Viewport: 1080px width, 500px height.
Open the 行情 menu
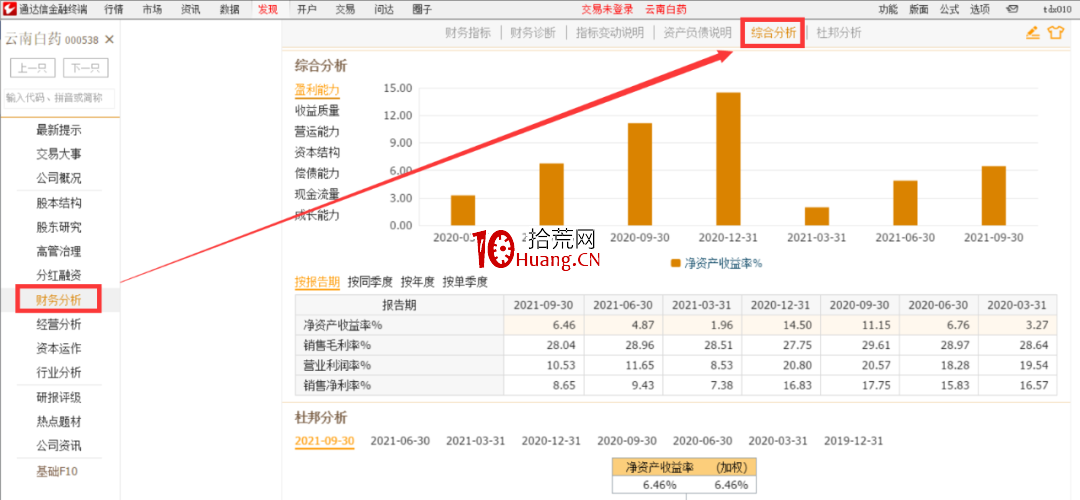(114, 10)
